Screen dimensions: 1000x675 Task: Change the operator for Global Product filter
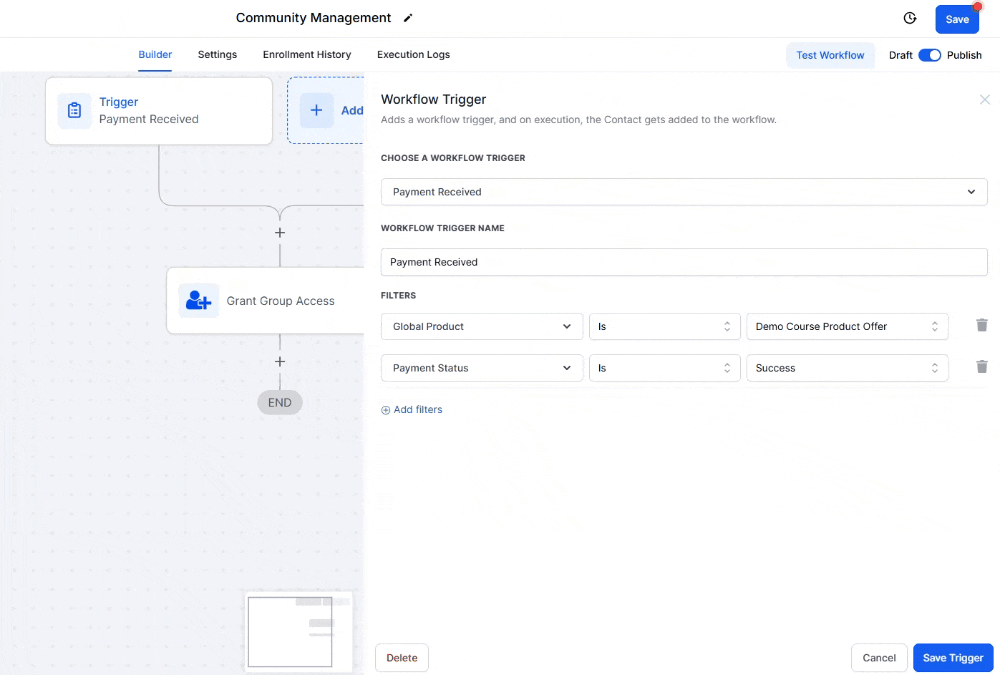click(x=664, y=327)
